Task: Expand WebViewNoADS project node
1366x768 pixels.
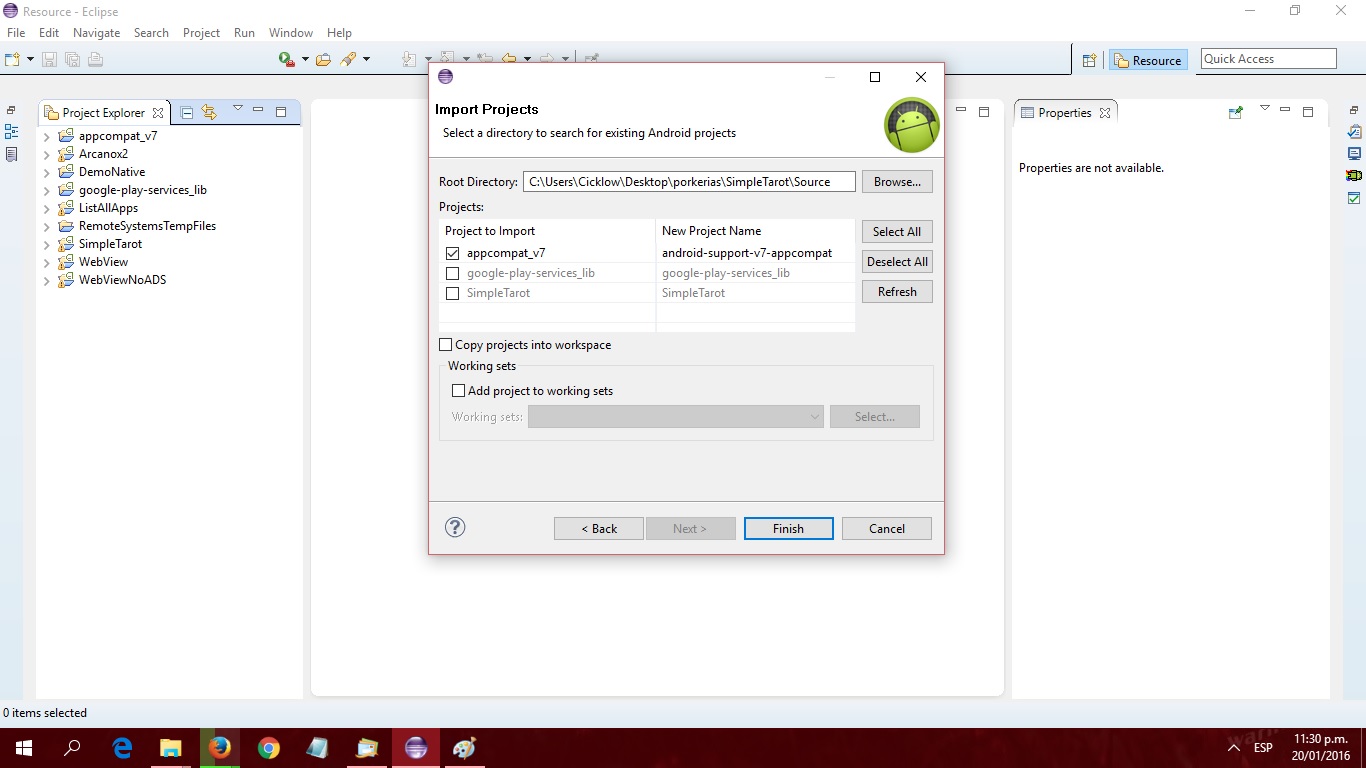Action: [46, 280]
